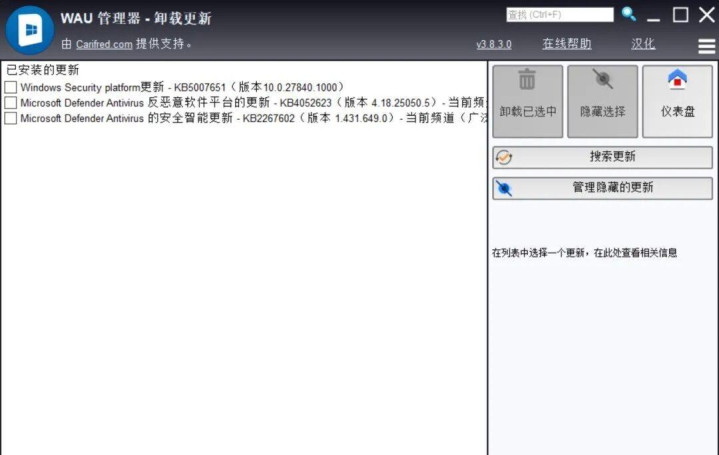Open the Carifred.com link

click(x=104, y=44)
